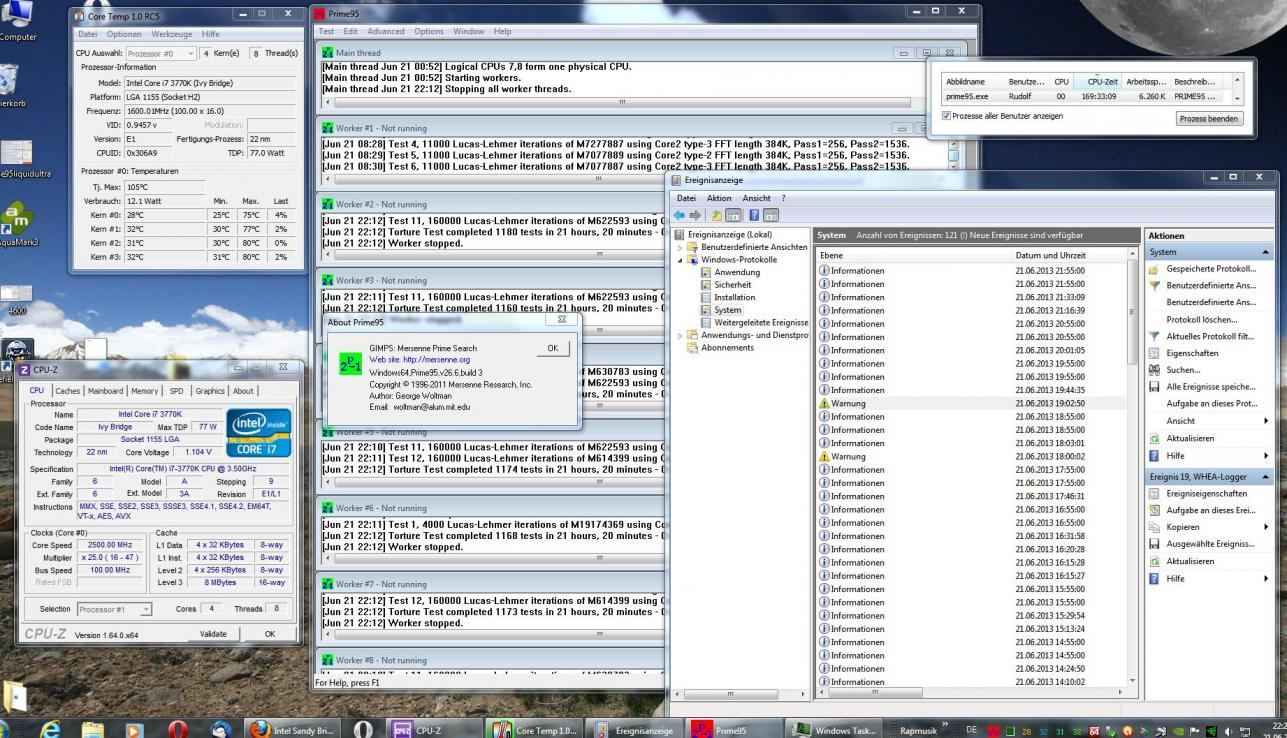Switch to the Caches tab in CPU-Z
Image resolution: width=1287 pixels, height=738 pixels.
click(67, 391)
